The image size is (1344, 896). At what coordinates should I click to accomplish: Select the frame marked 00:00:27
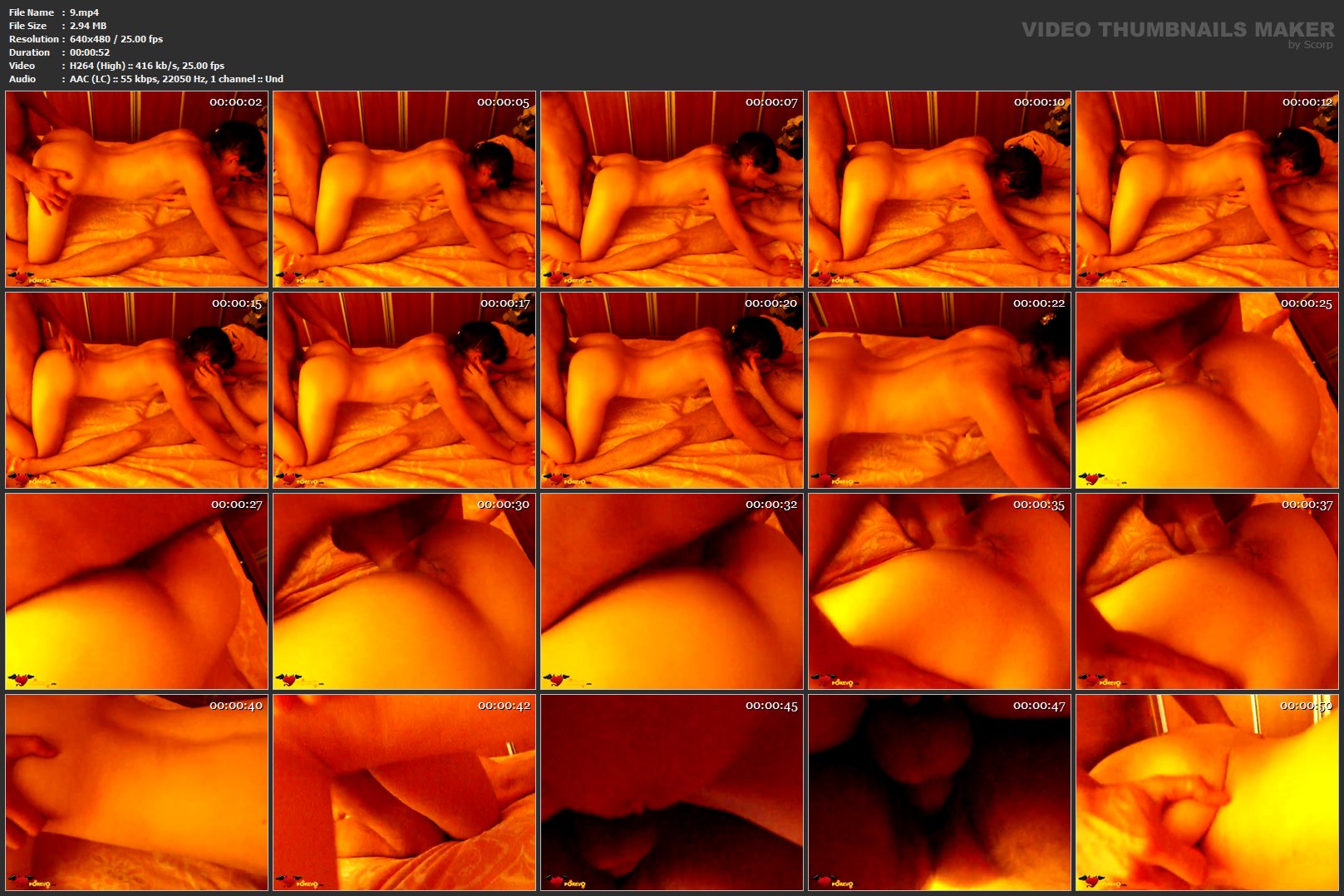click(x=136, y=592)
